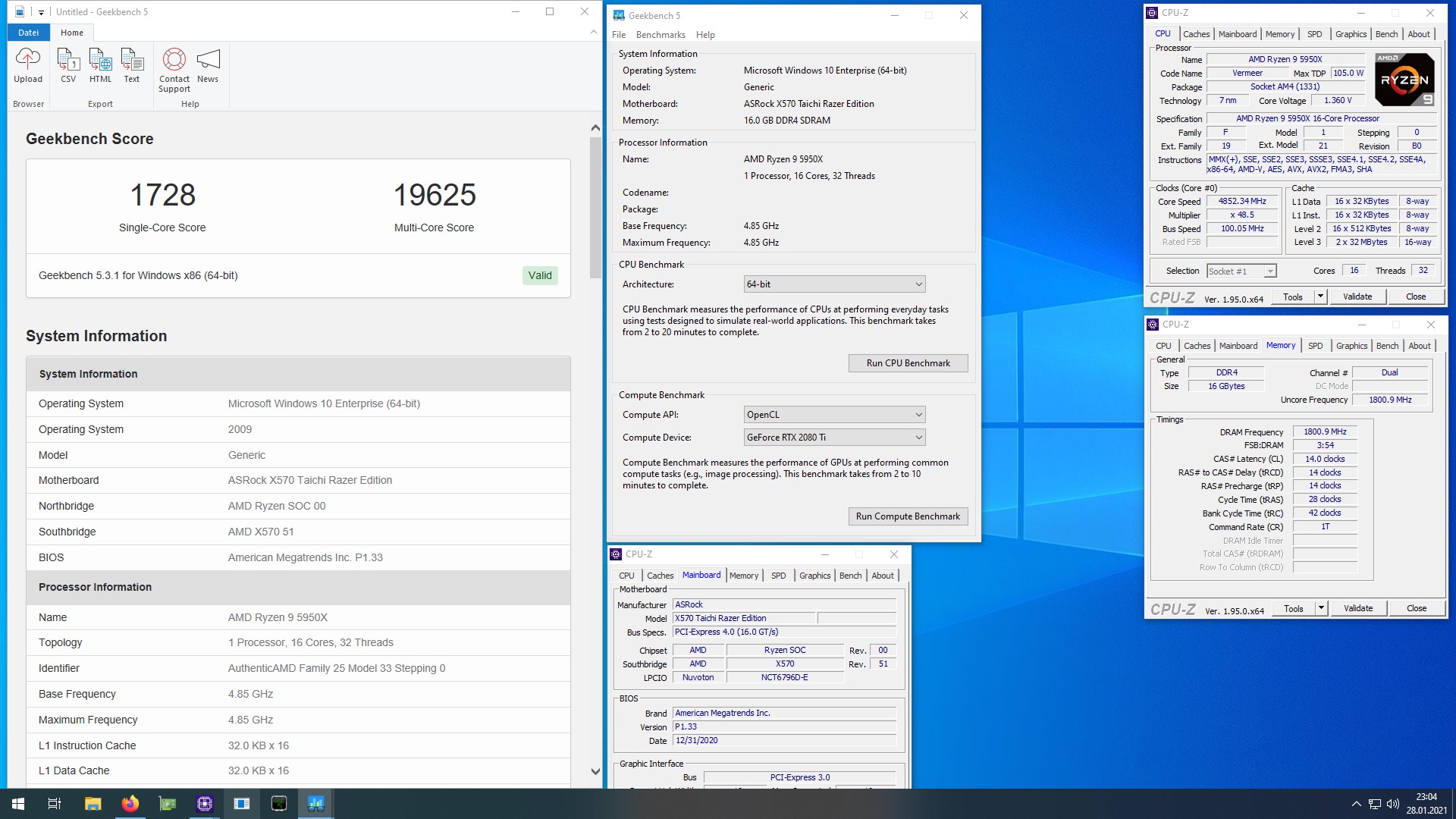Click Close button in top CPU-Z window

pos(1416,297)
